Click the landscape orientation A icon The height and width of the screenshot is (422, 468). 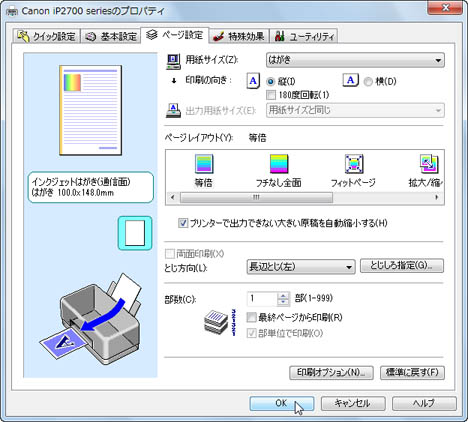pyautogui.click(x=350, y=80)
